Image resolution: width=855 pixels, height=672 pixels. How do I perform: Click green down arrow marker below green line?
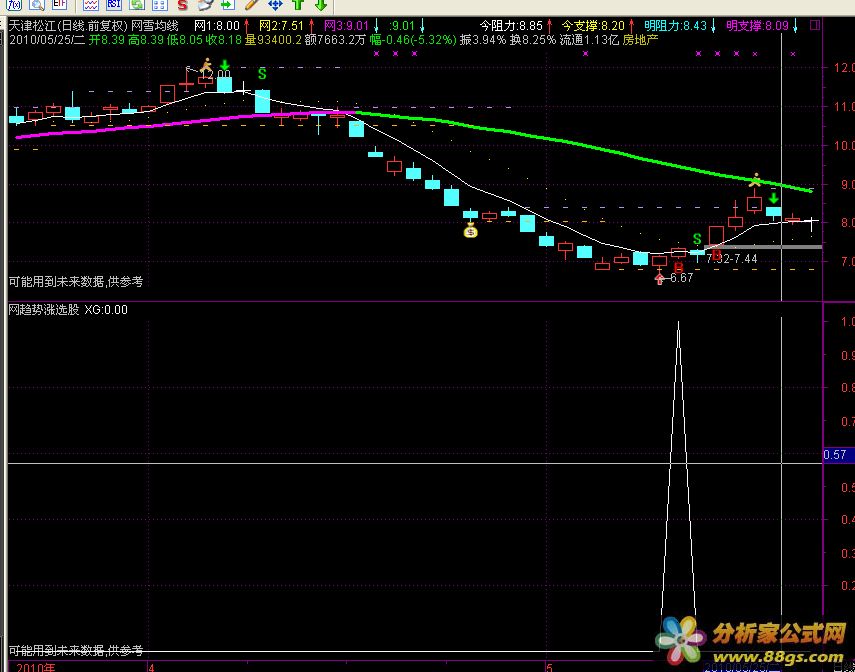coord(773,199)
